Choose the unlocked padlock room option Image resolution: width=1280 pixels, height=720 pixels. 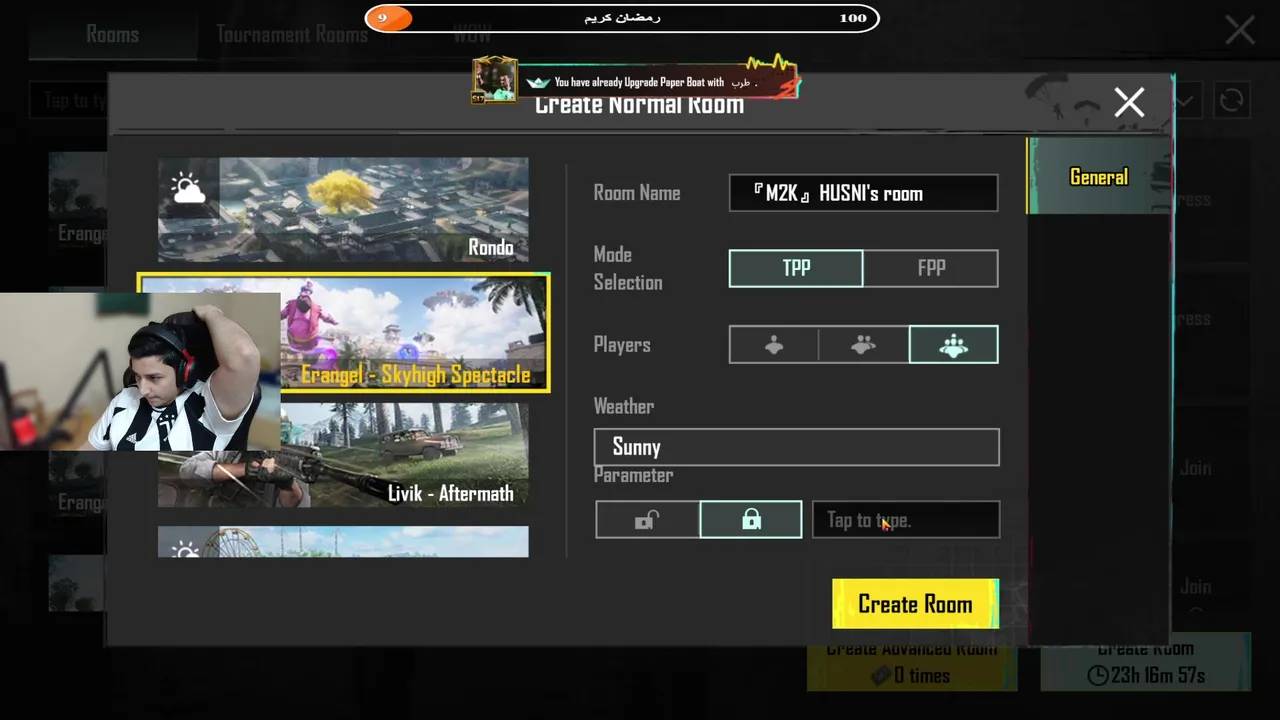tap(647, 520)
